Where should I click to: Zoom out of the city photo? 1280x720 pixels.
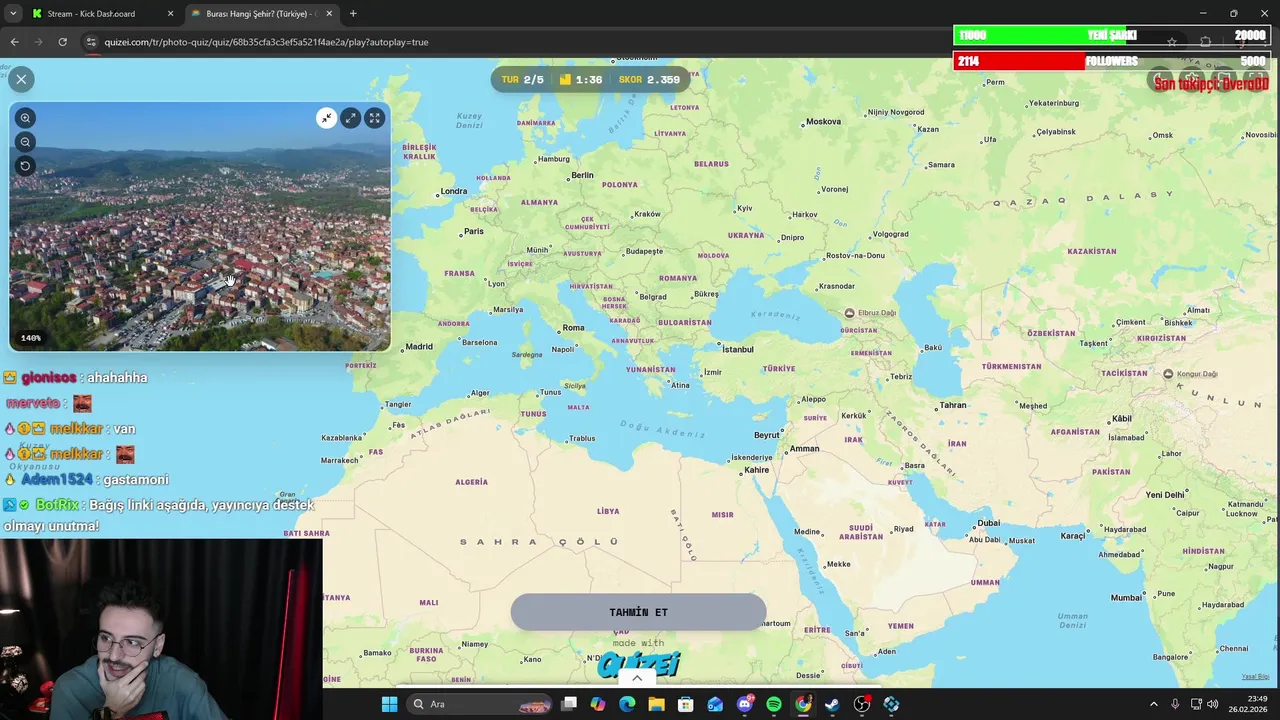pos(26,142)
